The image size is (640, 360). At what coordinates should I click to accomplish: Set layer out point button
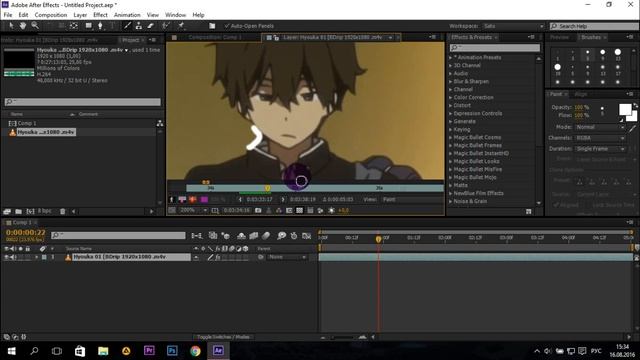(x=283, y=200)
